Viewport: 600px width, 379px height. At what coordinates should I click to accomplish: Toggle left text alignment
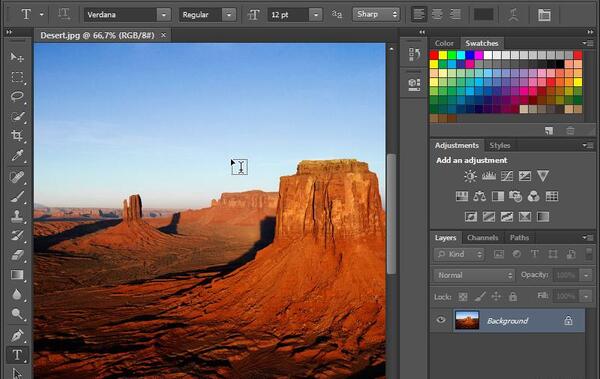pos(419,15)
